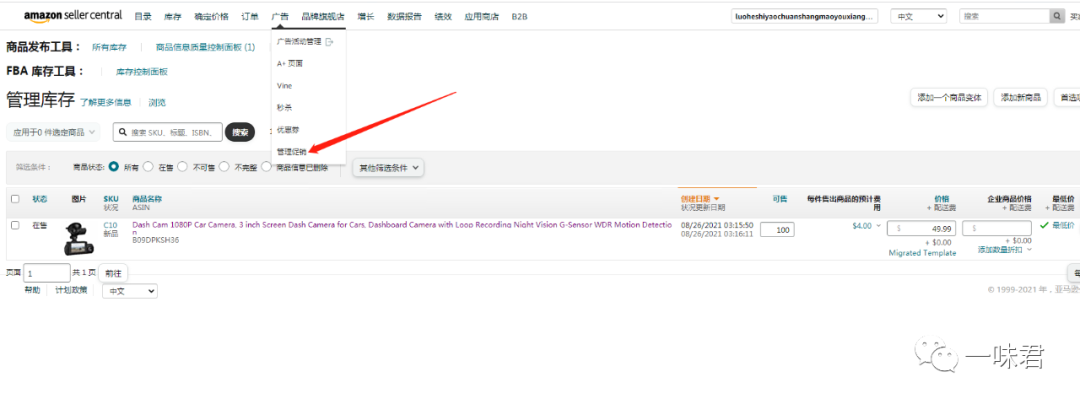Screen dimensions: 1080x404
Task: Tick the checkbox for the Dash Cam row
Action: (x=15, y=225)
